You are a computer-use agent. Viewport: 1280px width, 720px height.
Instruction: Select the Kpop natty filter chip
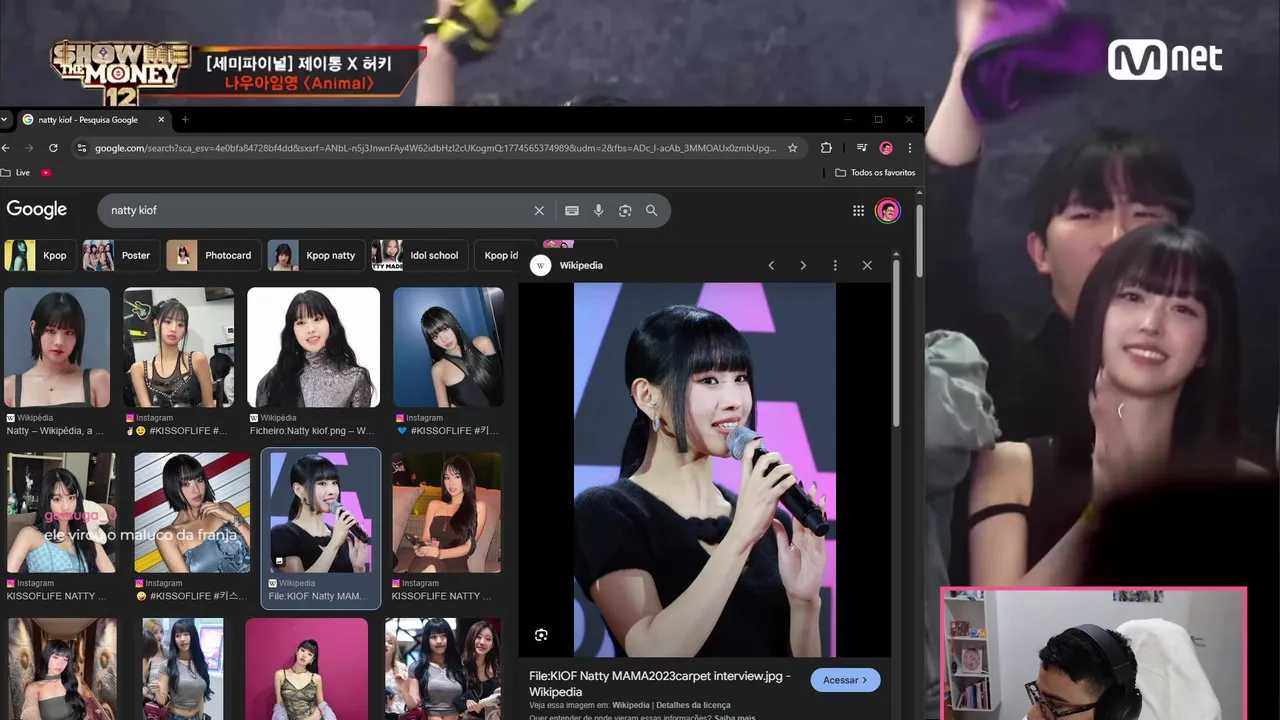315,255
